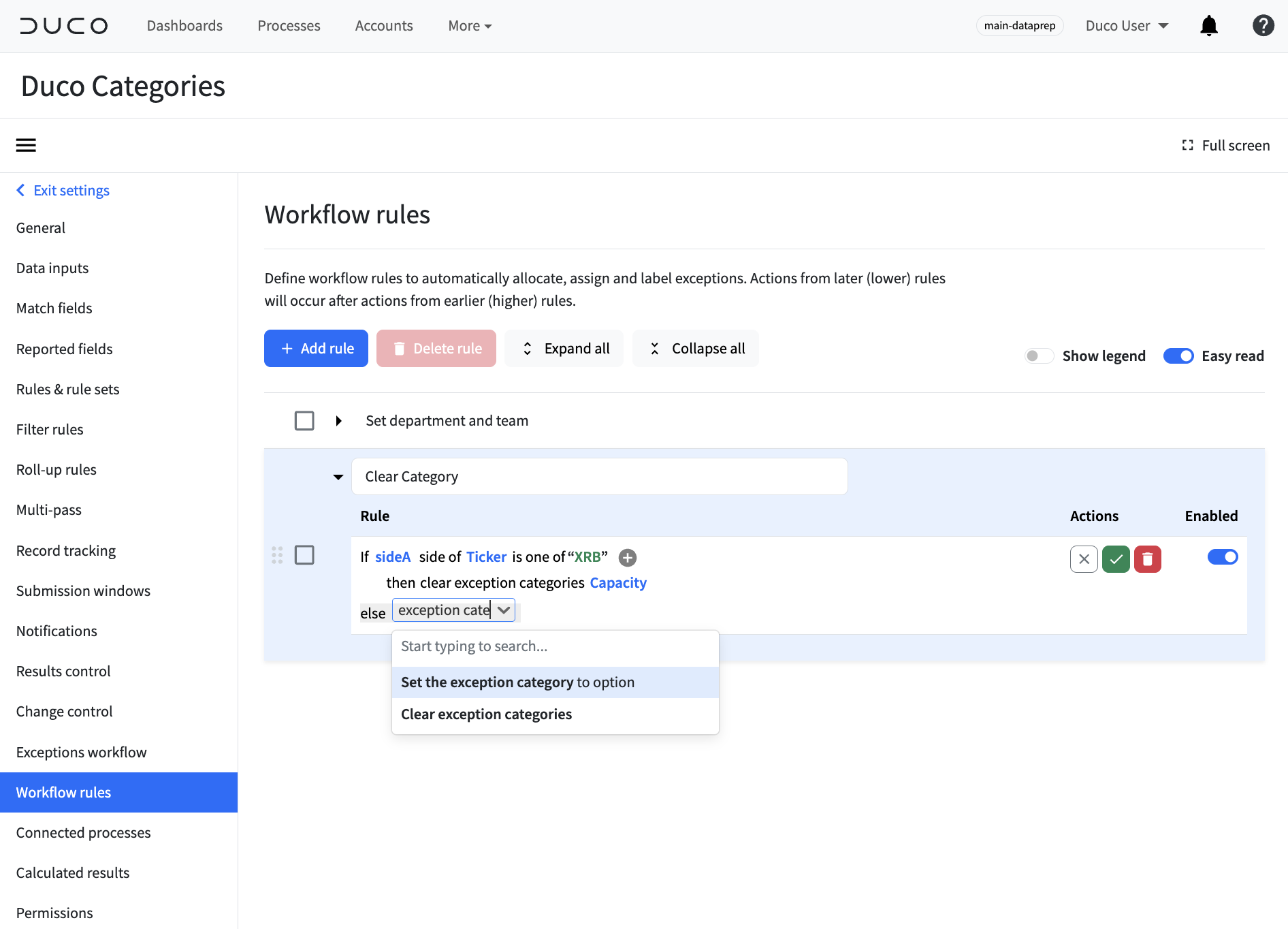Click the Start typing to search field
The height and width of the screenshot is (929, 1288).
pos(555,646)
